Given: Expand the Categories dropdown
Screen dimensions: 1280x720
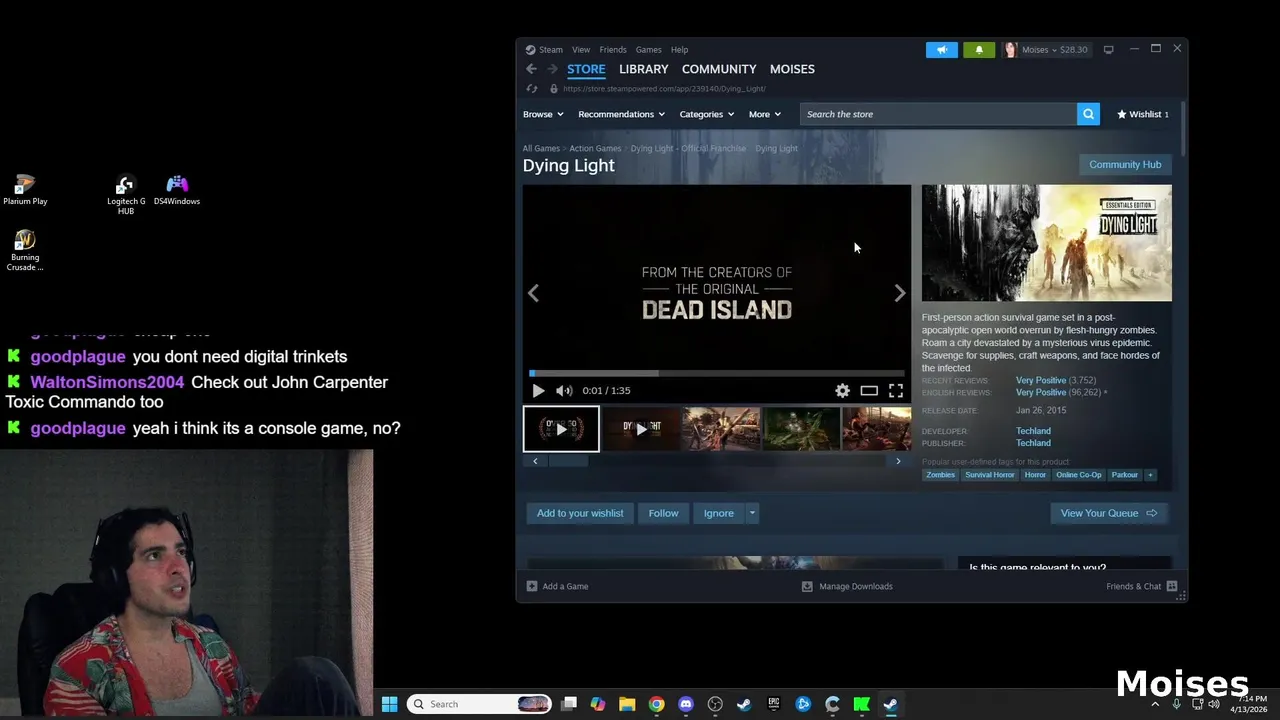Looking at the screenshot, I should click(x=707, y=114).
